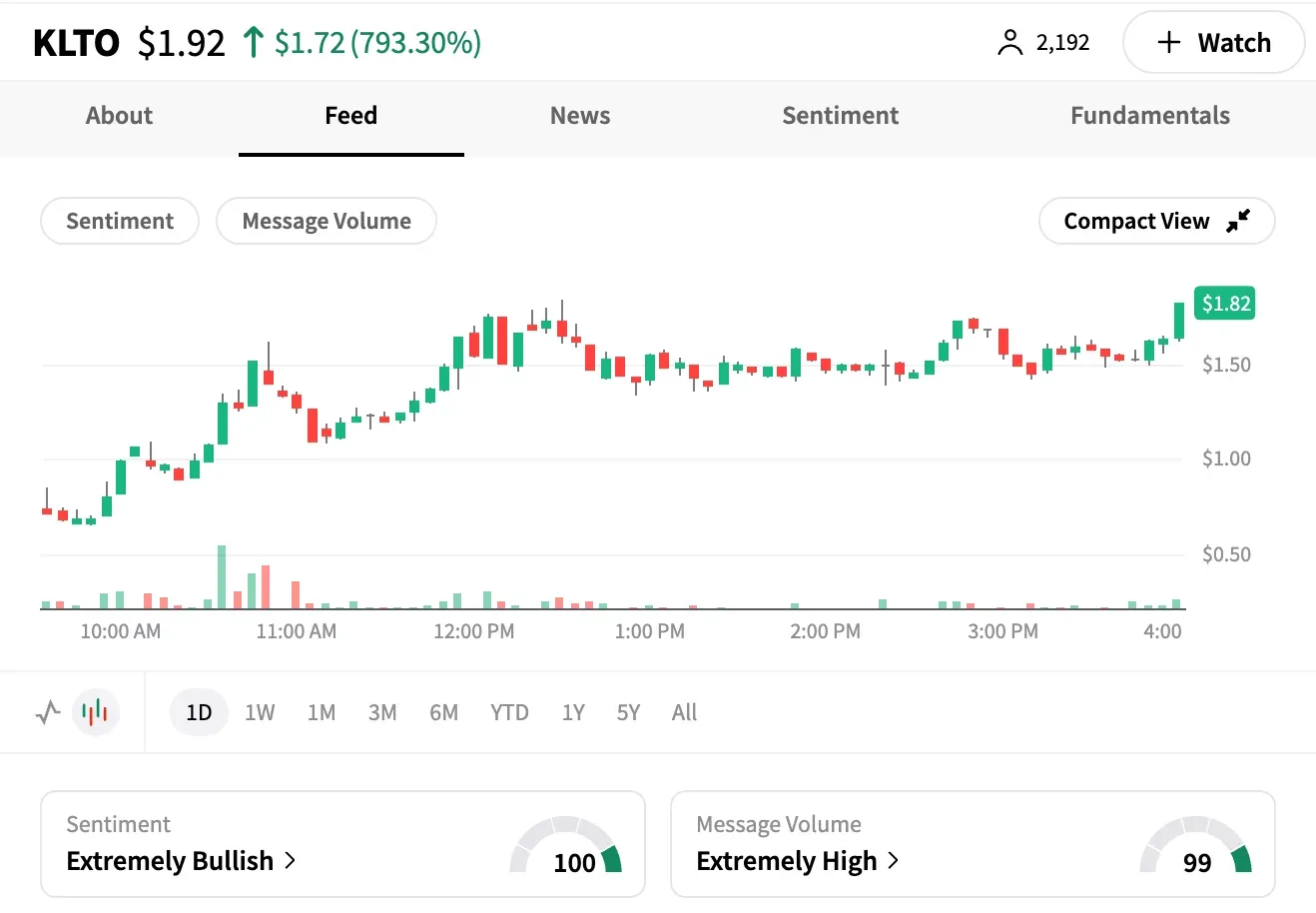
Task: Click the collapse arrows icon in Compact View
Action: coord(1238,221)
